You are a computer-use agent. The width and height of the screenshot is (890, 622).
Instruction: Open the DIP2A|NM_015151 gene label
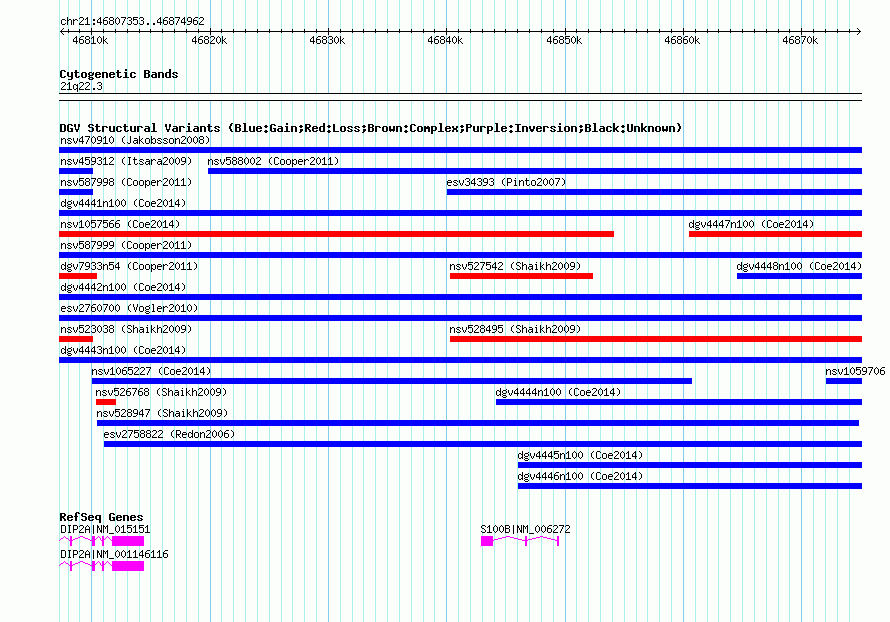105,529
